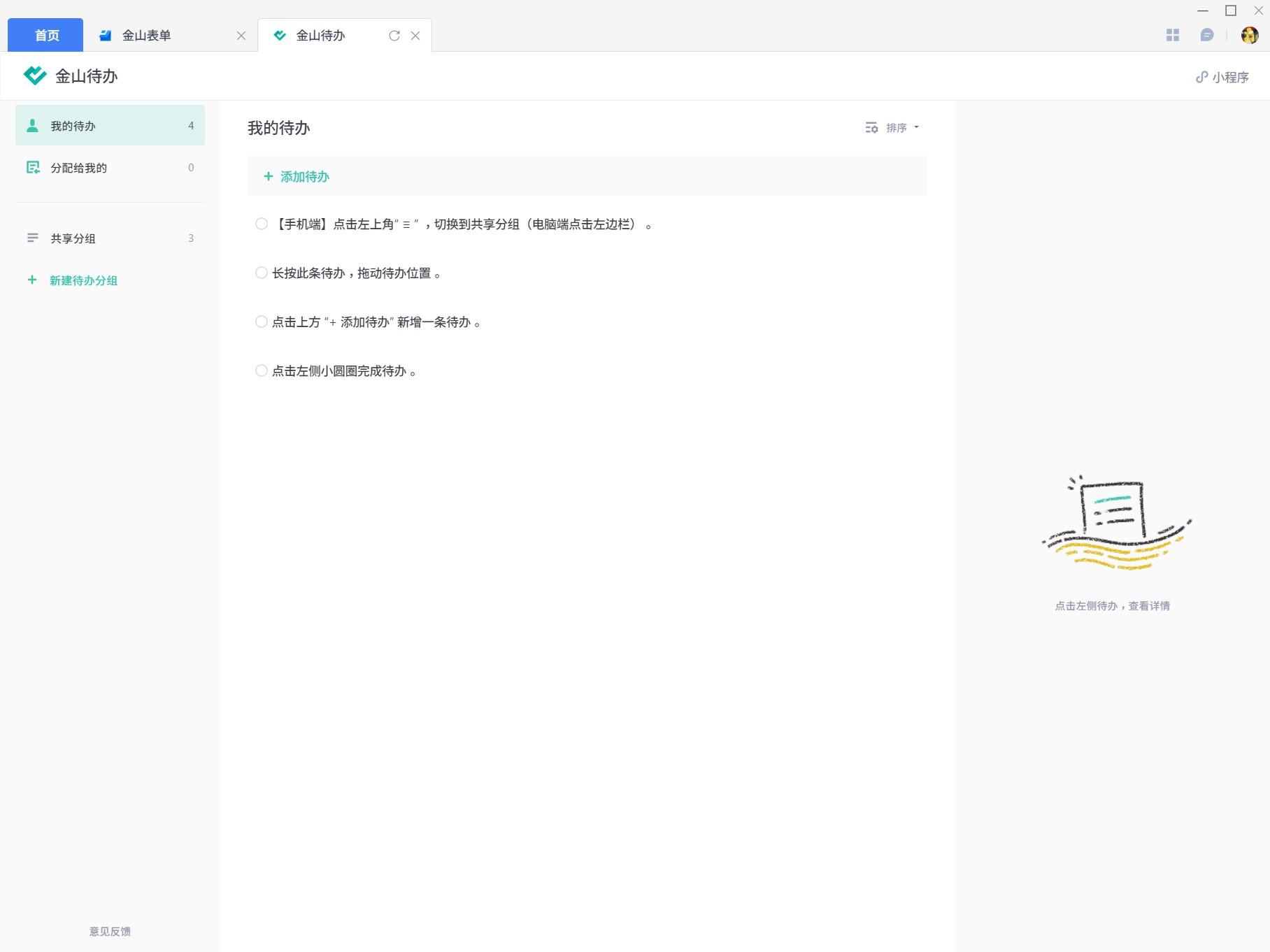Click the sort settings icon beside 排序
Image resolution: width=1270 pixels, height=952 pixels.
pyautogui.click(x=871, y=128)
